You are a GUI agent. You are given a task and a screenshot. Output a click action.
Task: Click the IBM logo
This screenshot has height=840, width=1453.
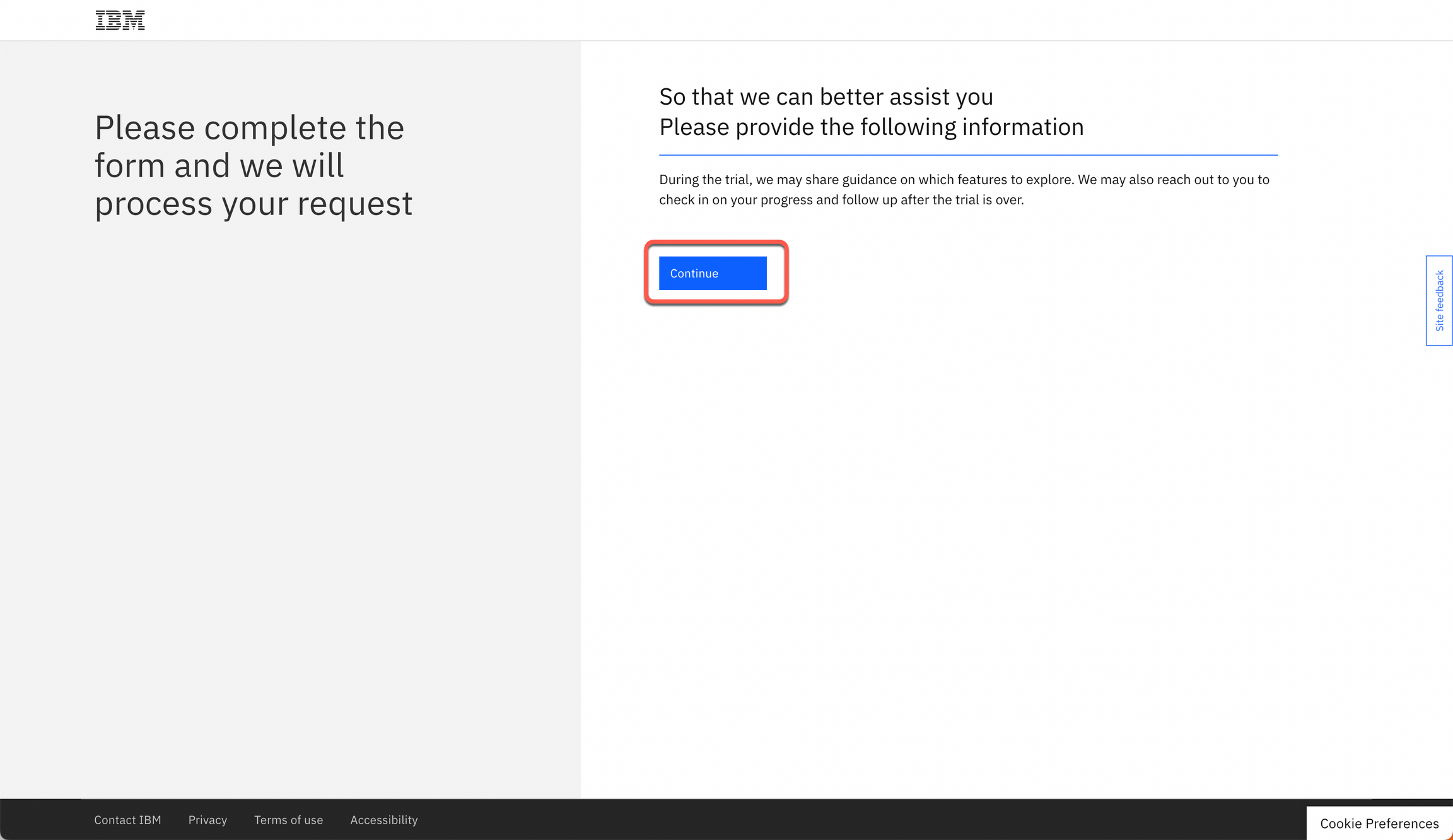pos(120,20)
